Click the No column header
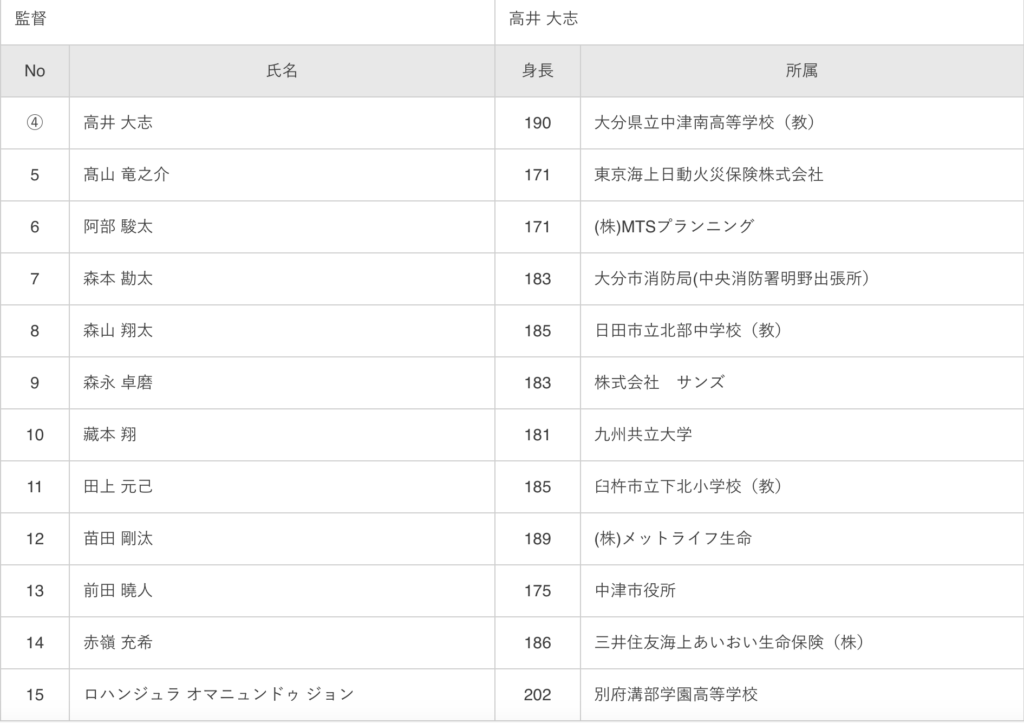The height and width of the screenshot is (723, 1024). pos(35,71)
